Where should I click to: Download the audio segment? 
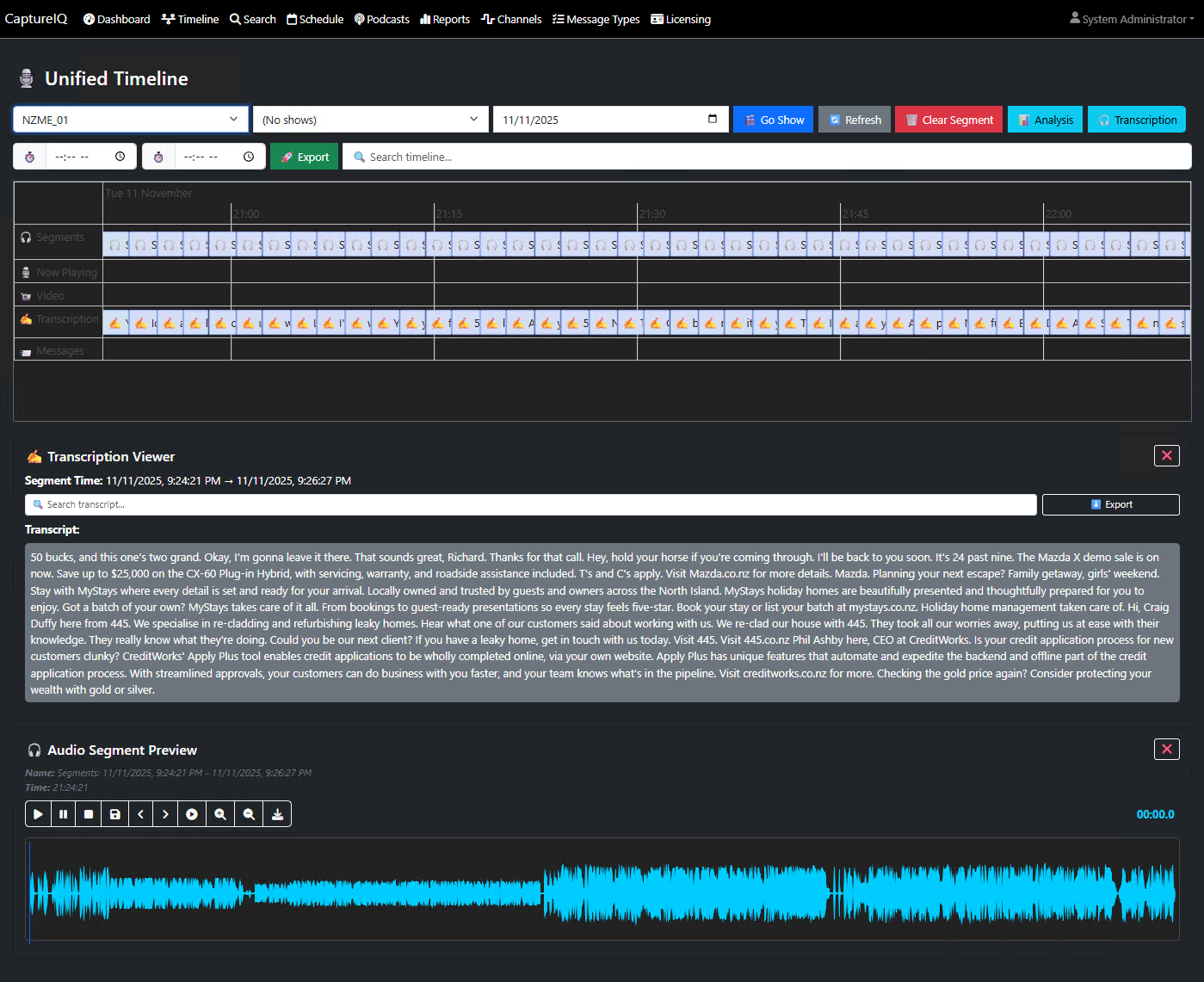pyautogui.click(x=277, y=814)
